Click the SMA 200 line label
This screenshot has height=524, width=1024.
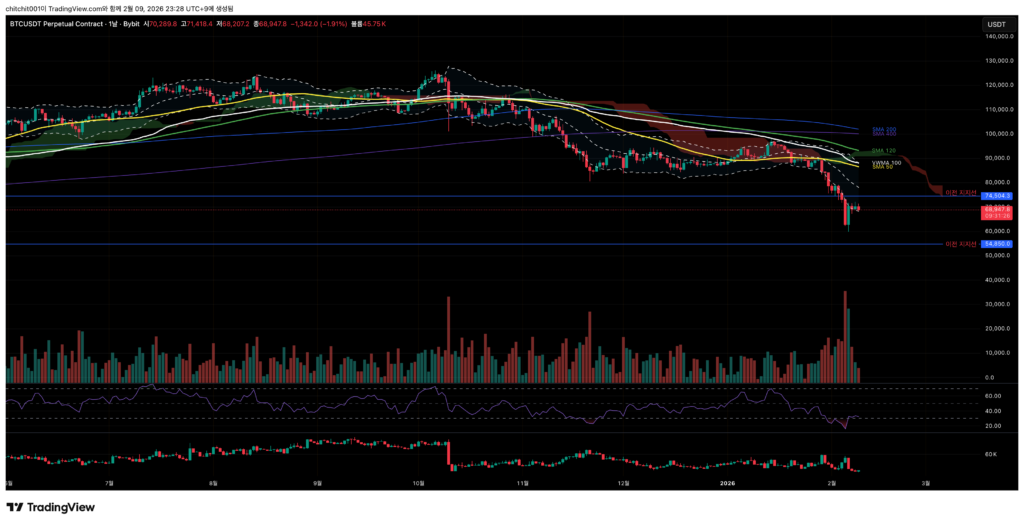(x=884, y=128)
